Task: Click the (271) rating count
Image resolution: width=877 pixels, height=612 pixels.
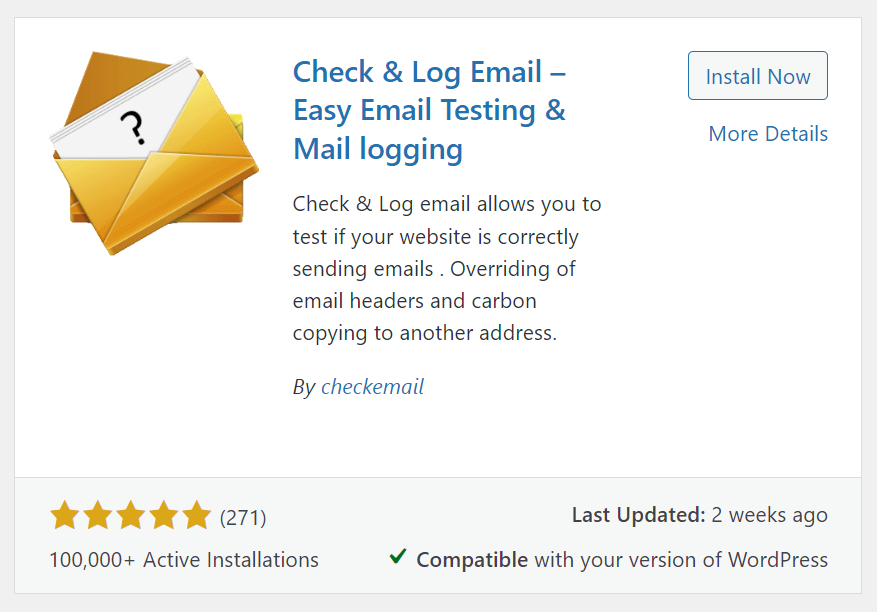Action: (x=243, y=517)
